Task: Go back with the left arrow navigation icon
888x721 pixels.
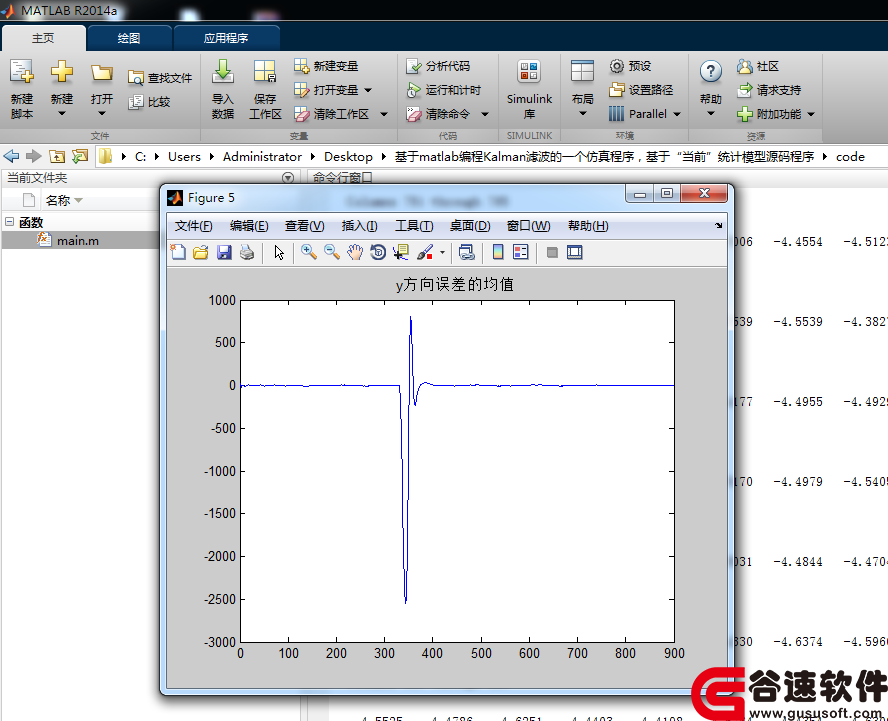Action: (x=11, y=156)
